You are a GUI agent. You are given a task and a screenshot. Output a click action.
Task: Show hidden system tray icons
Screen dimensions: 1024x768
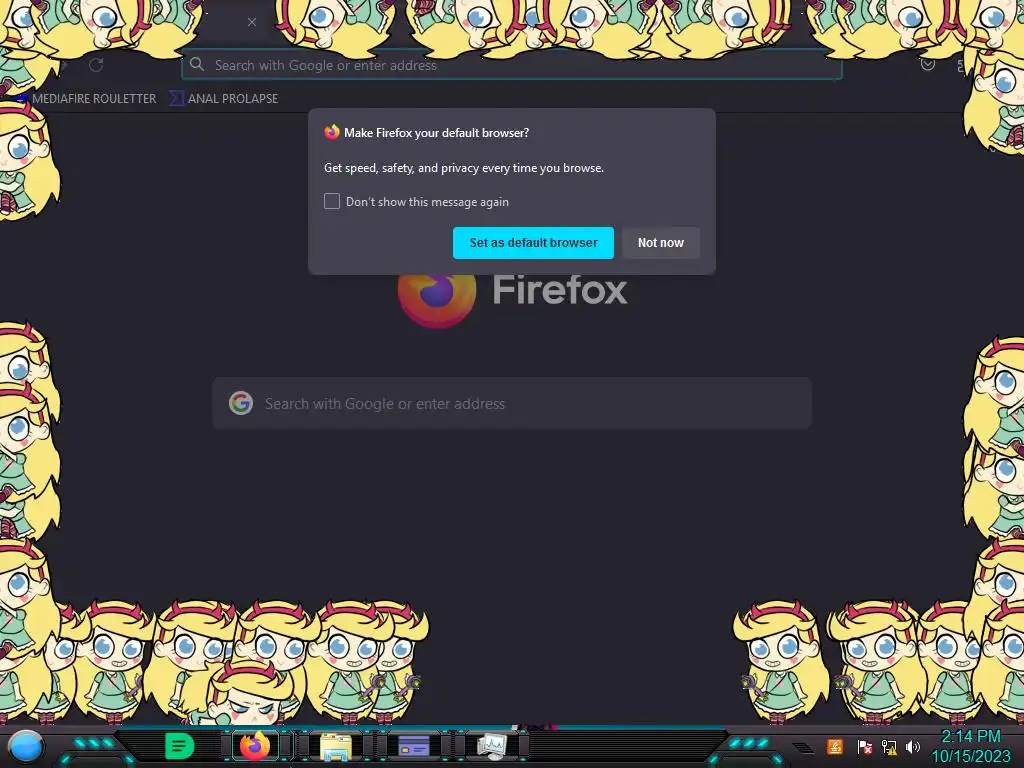pyautogui.click(x=803, y=747)
